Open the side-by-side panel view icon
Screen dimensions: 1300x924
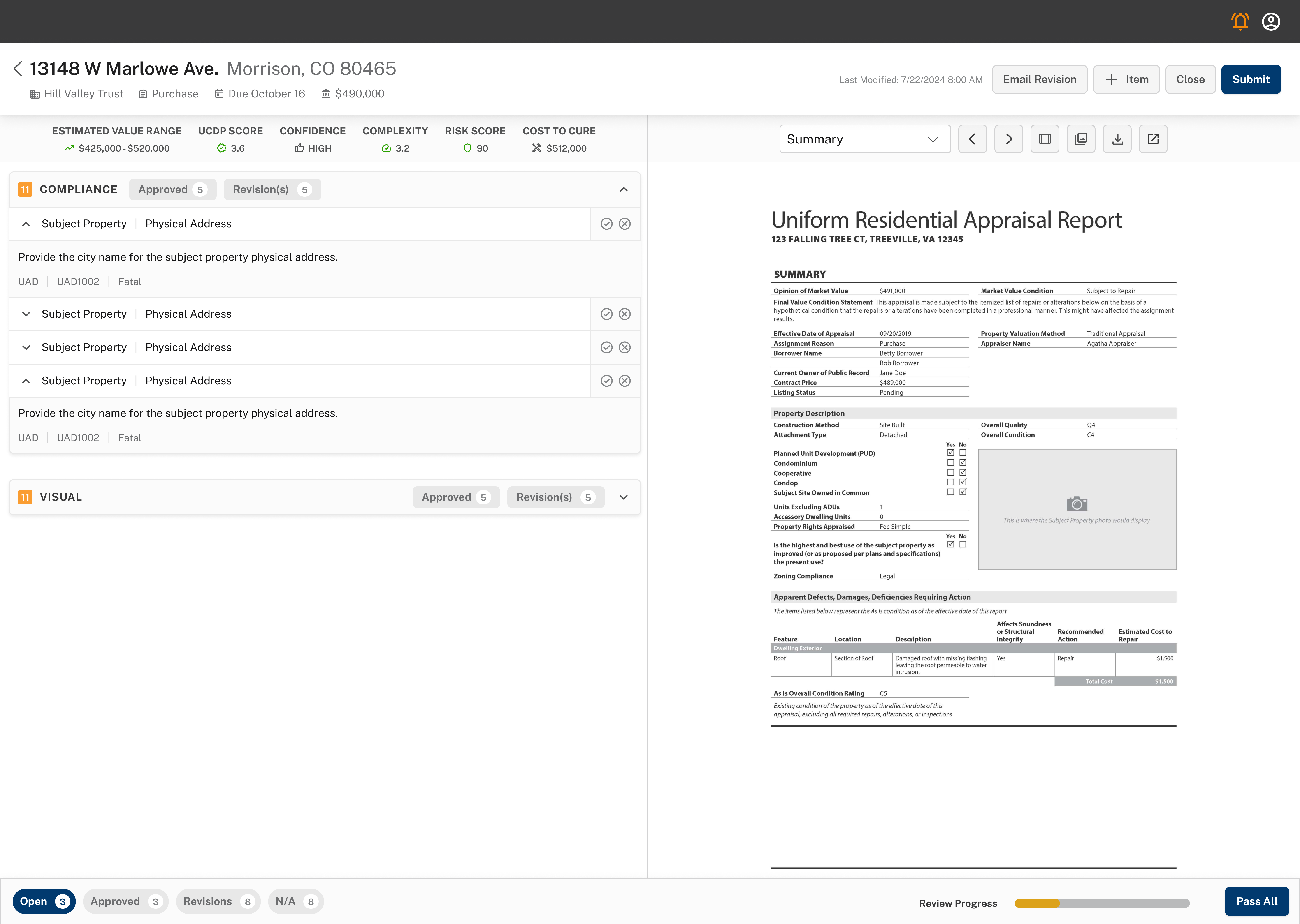click(1045, 139)
